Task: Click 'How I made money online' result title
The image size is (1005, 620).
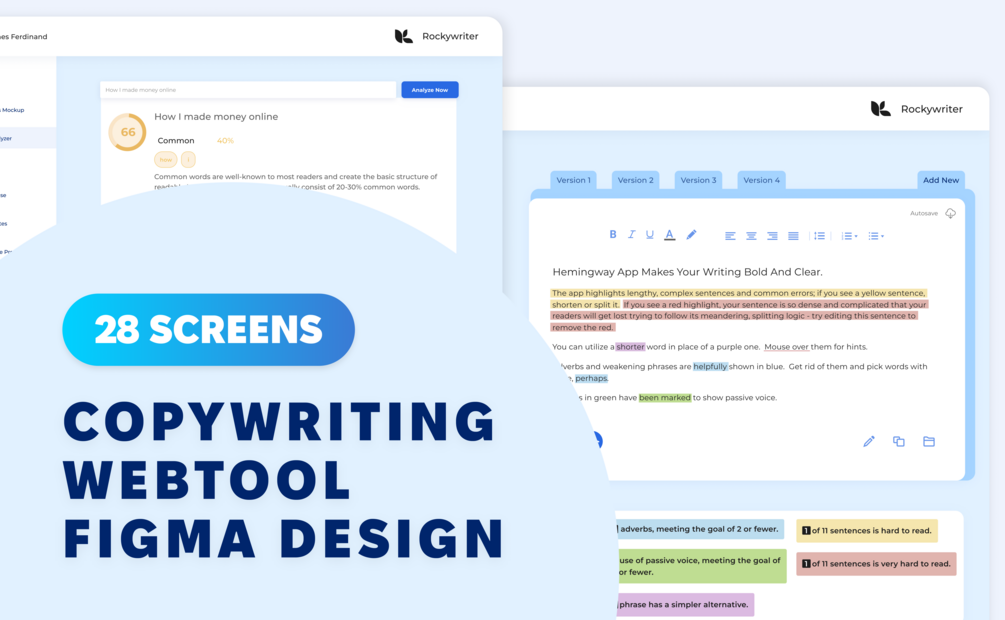Action: tap(216, 117)
